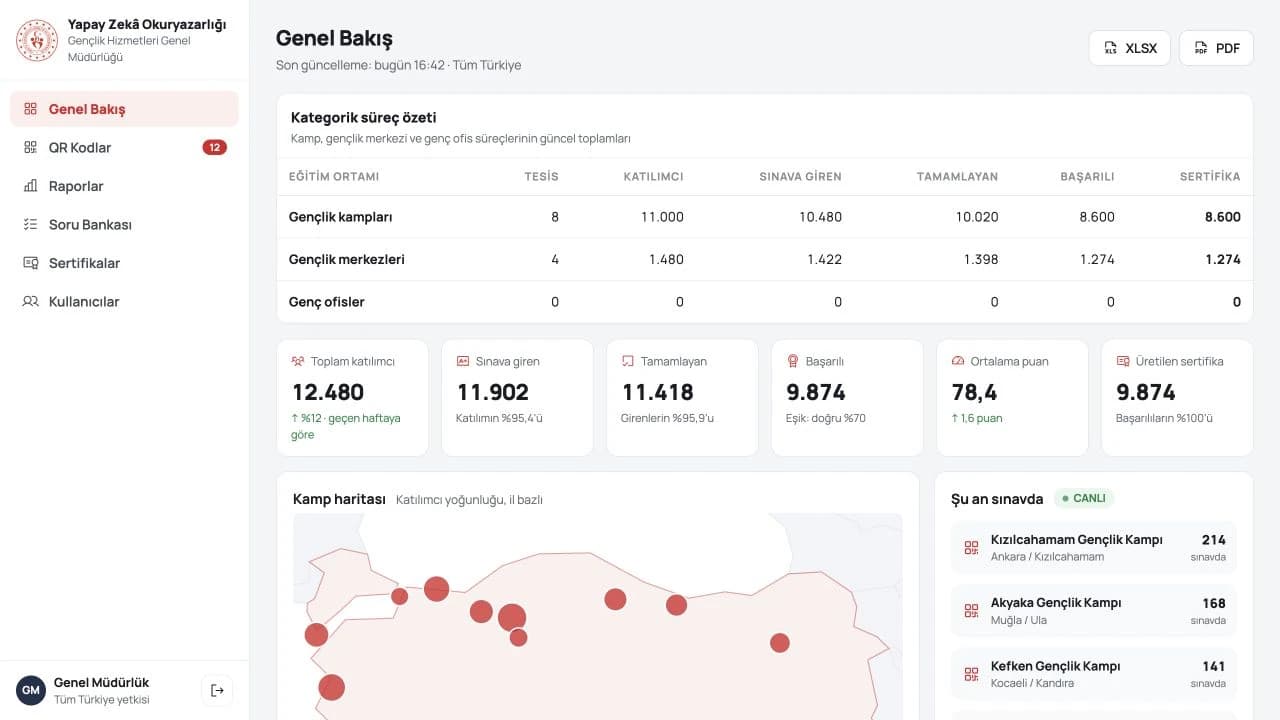The height and width of the screenshot is (720, 1280).
Task: Click the Raporlar bar chart icon
Action: [30, 186]
